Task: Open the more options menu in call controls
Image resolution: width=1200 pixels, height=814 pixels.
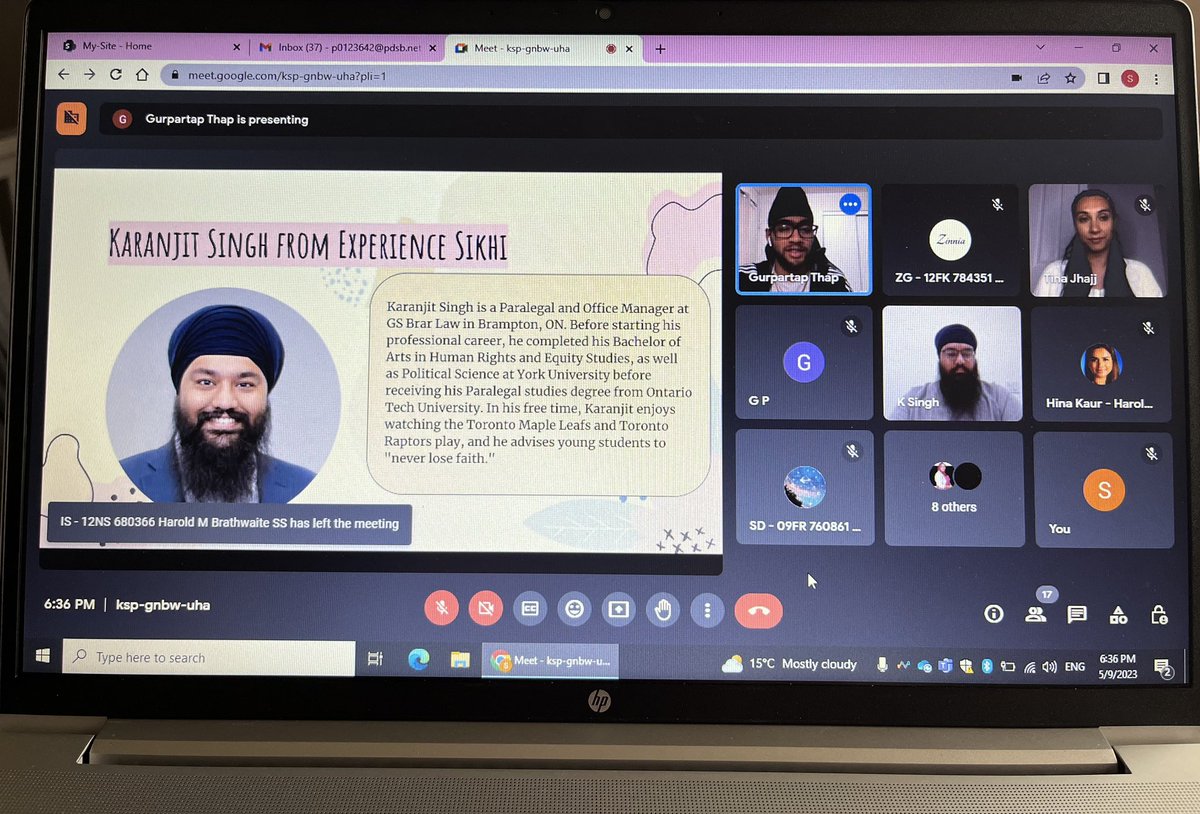Action: click(x=707, y=608)
